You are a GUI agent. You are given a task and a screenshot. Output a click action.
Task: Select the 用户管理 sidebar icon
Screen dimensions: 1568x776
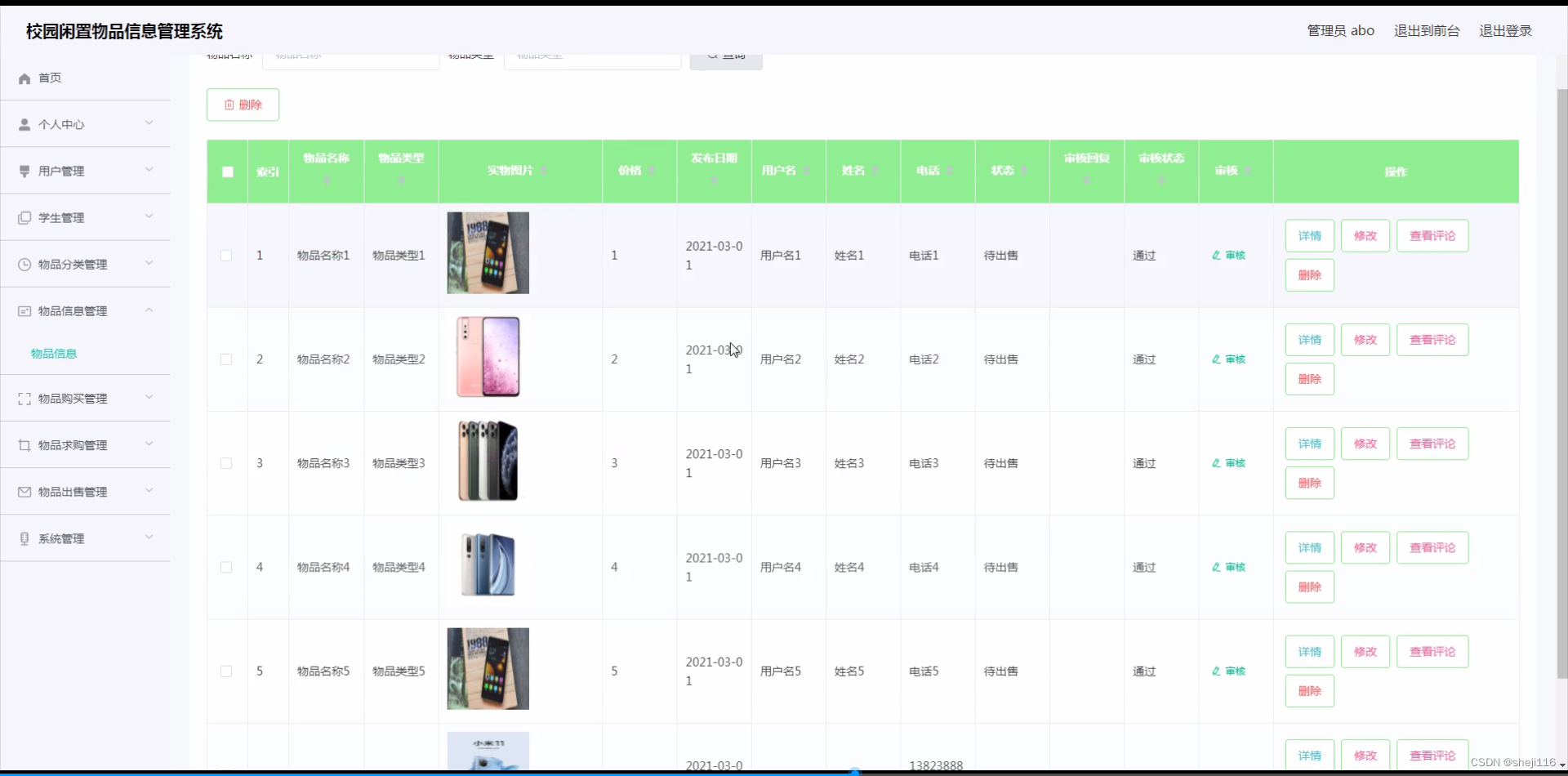point(24,171)
